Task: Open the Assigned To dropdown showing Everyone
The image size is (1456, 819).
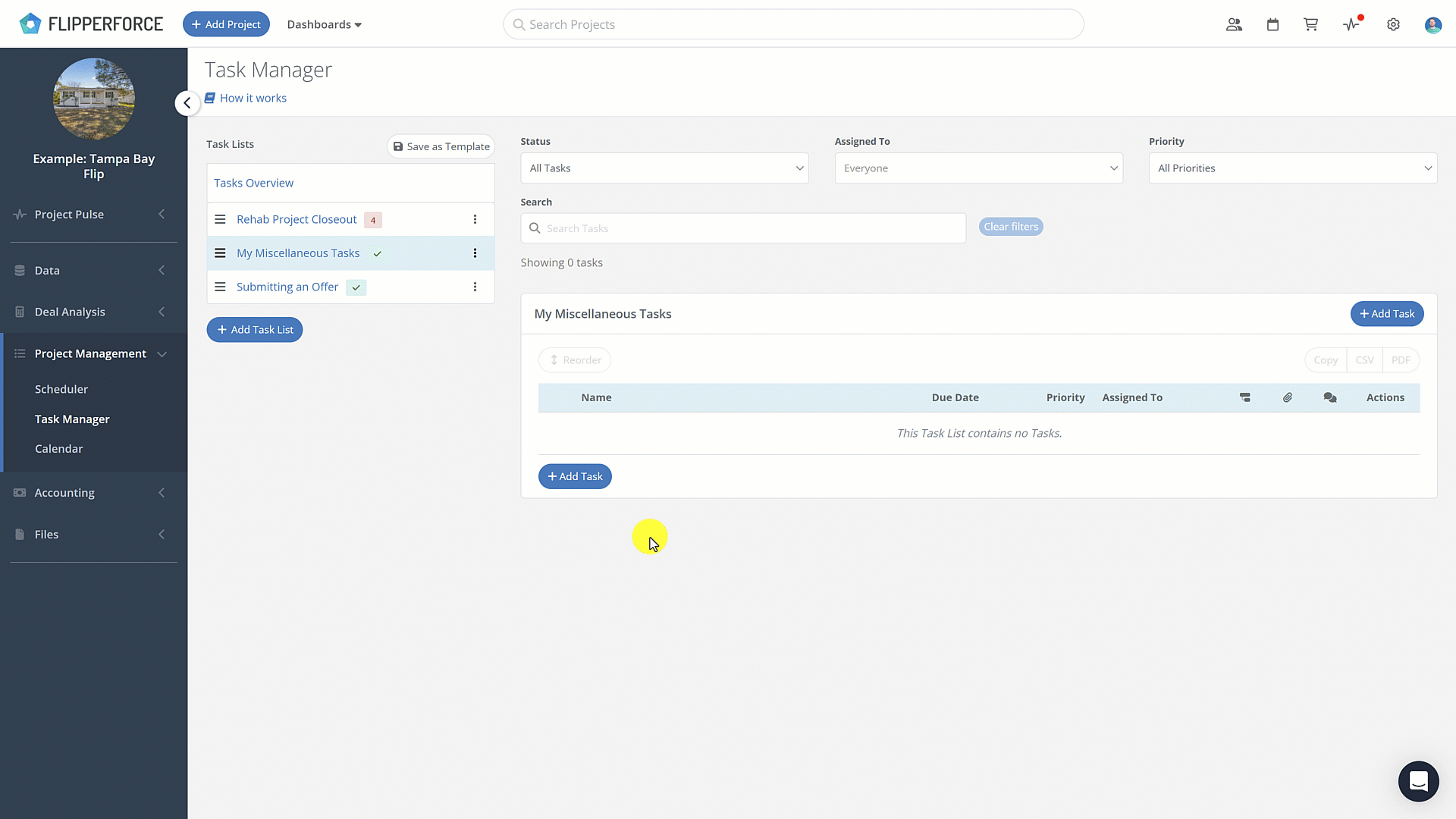Action: pyautogui.click(x=978, y=168)
